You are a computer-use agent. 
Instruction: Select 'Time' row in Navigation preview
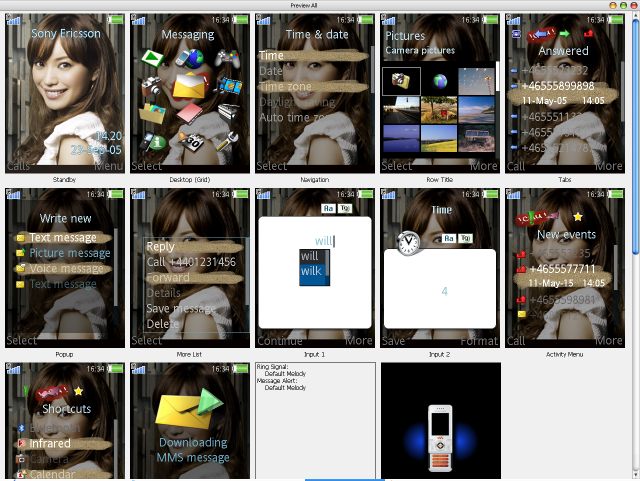pos(313,56)
